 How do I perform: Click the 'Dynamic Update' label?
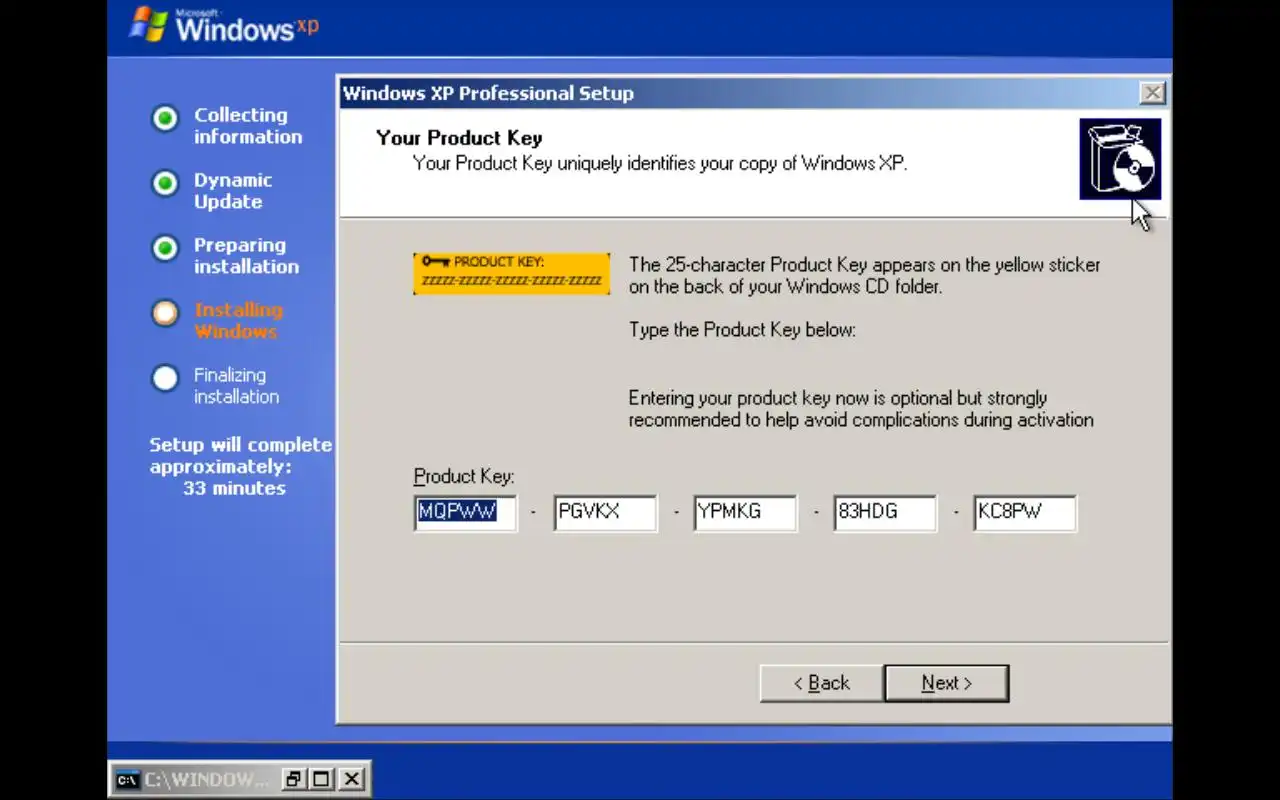pos(233,190)
